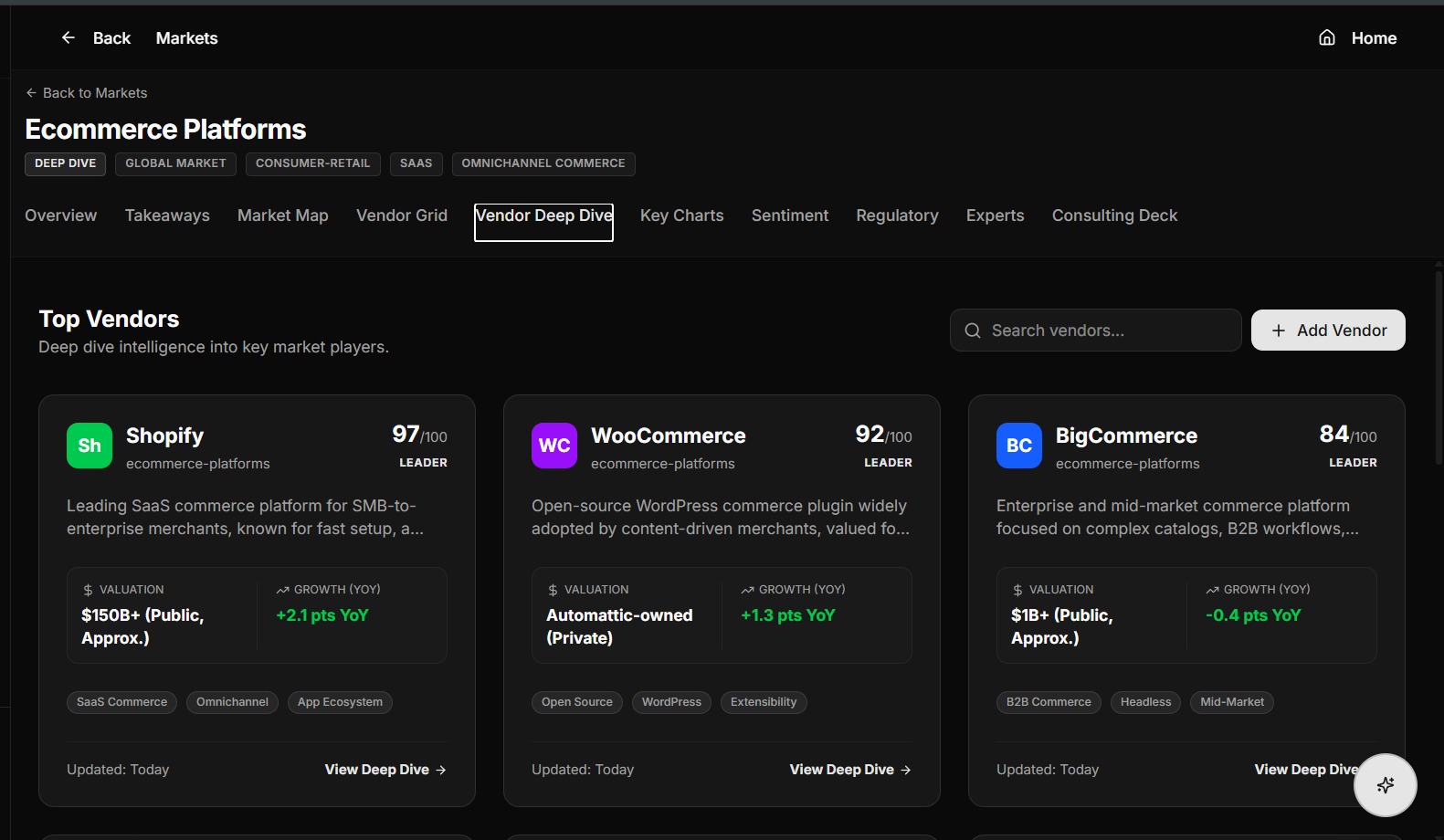Screen dimensions: 1444x840
Task: Switch to the Market Map tab
Action: click(x=283, y=215)
